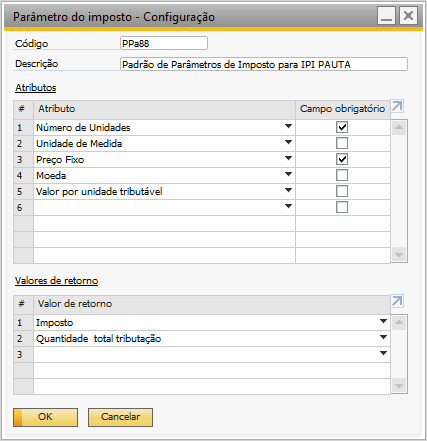427x441 pixels.
Task: Uncheck mandatory field for Preço Fixo
Action: tap(342, 159)
